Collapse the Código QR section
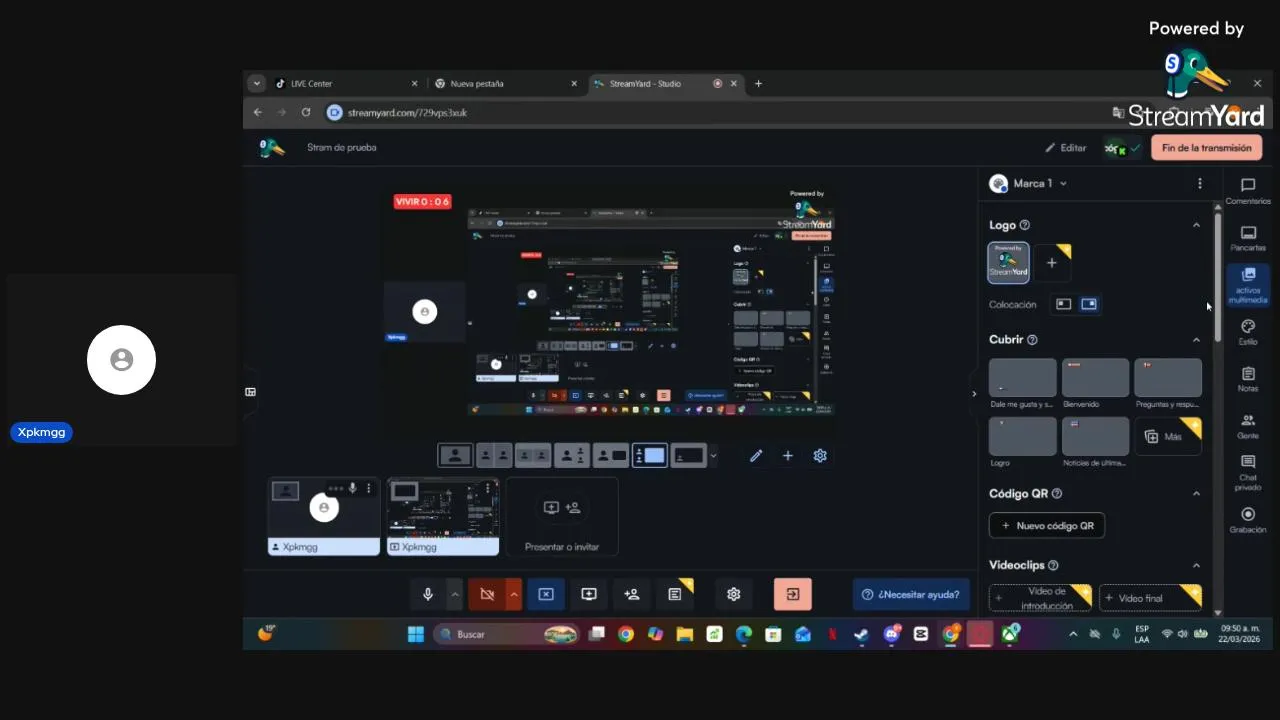Screen dimensions: 1280x720 (x=1196, y=494)
